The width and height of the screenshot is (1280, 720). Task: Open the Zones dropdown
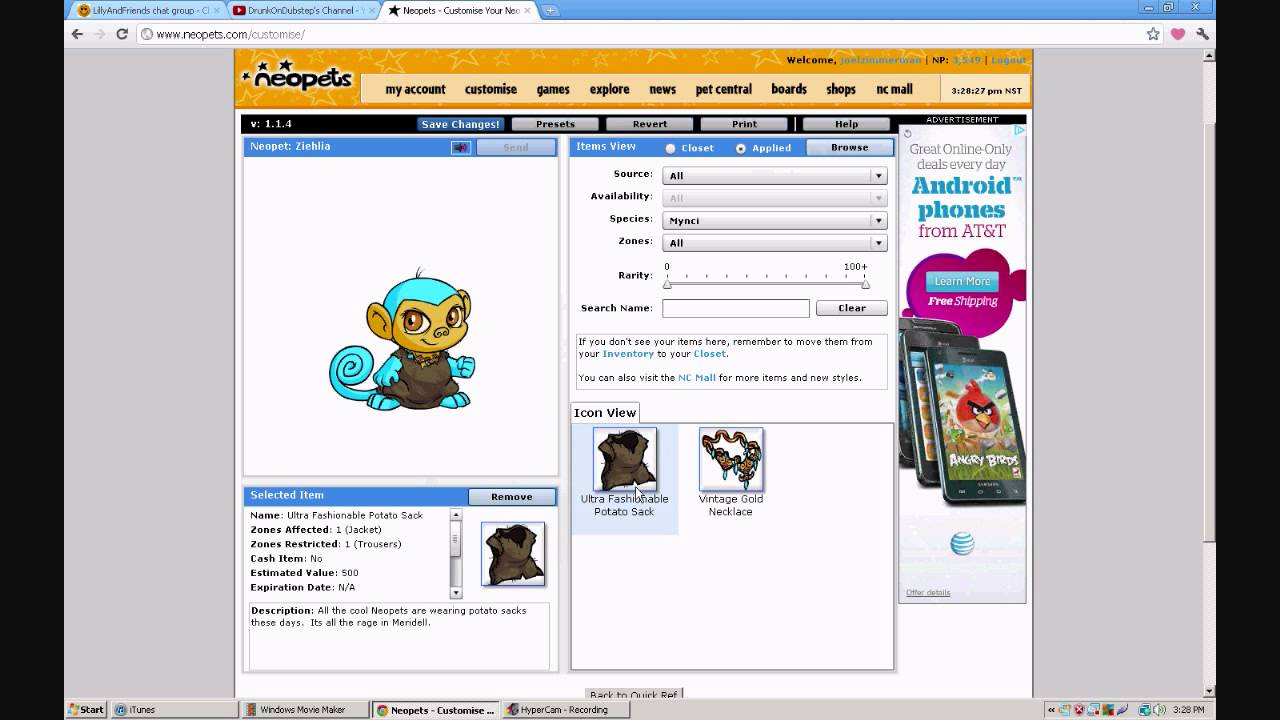[774, 243]
